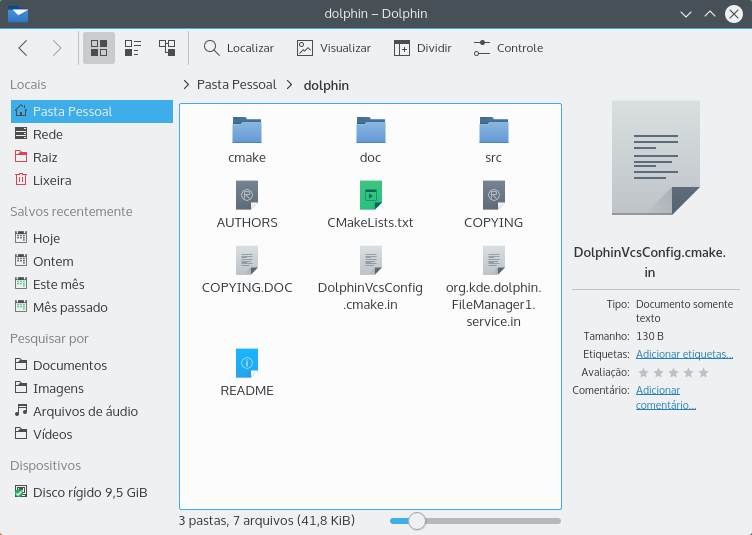Screen dimensions: 752x535
Task: Switch to icons view mode
Action: [98, 48]
